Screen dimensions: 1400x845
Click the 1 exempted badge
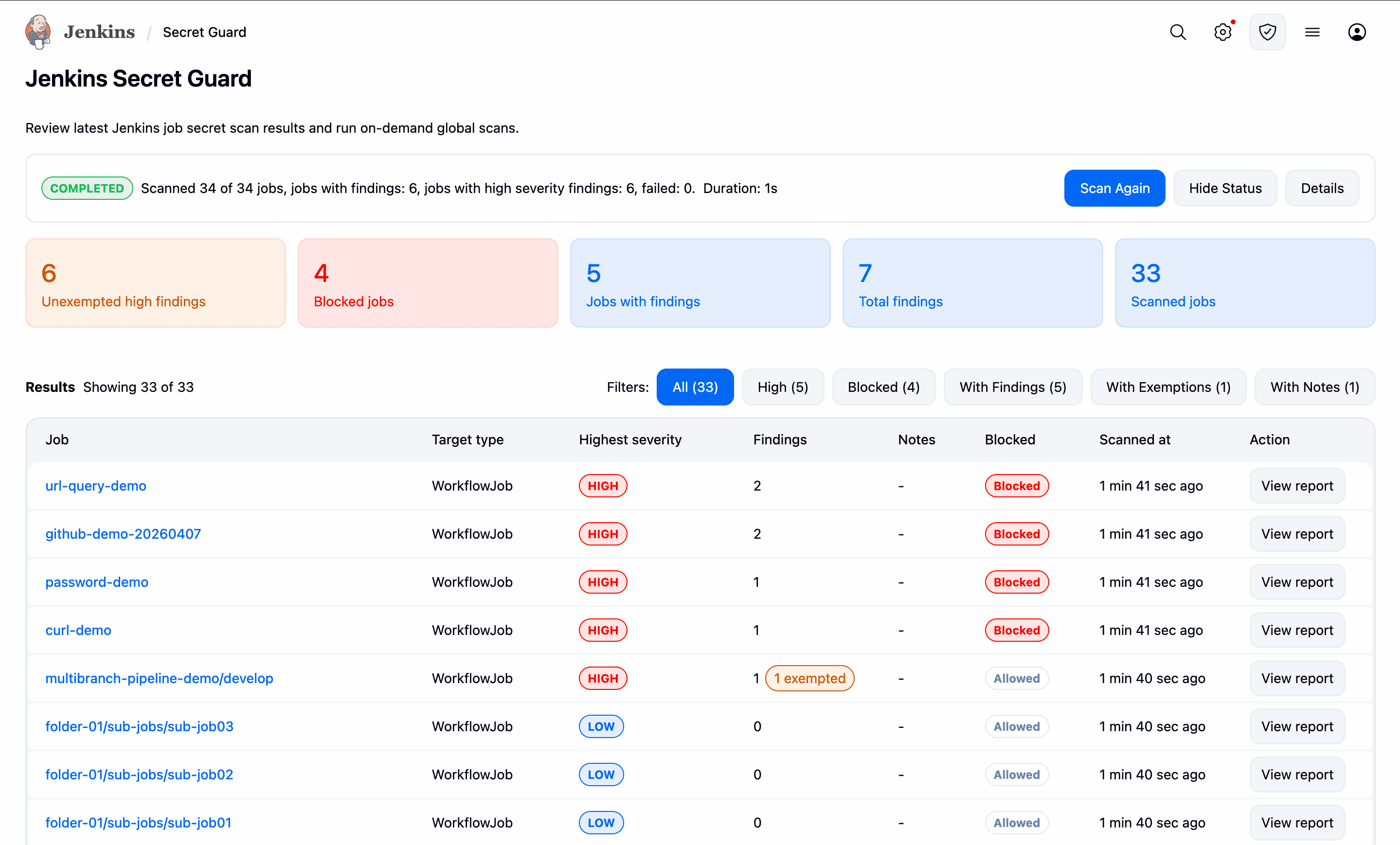(x=809, y=678)
